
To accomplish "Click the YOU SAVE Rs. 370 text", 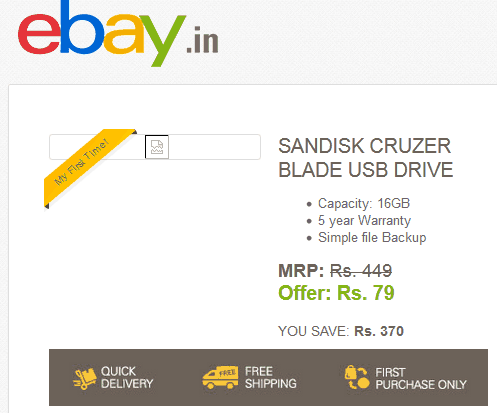I will 341,331.
